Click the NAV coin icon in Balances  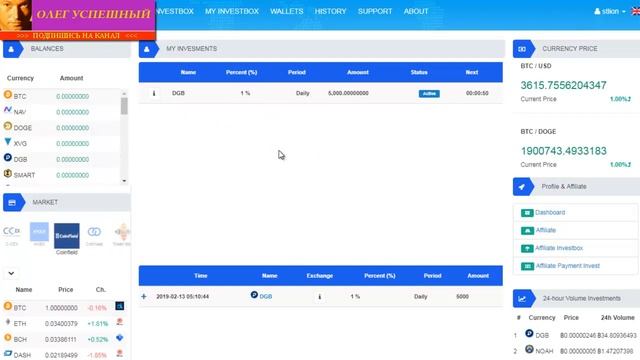tap(8, 110)
